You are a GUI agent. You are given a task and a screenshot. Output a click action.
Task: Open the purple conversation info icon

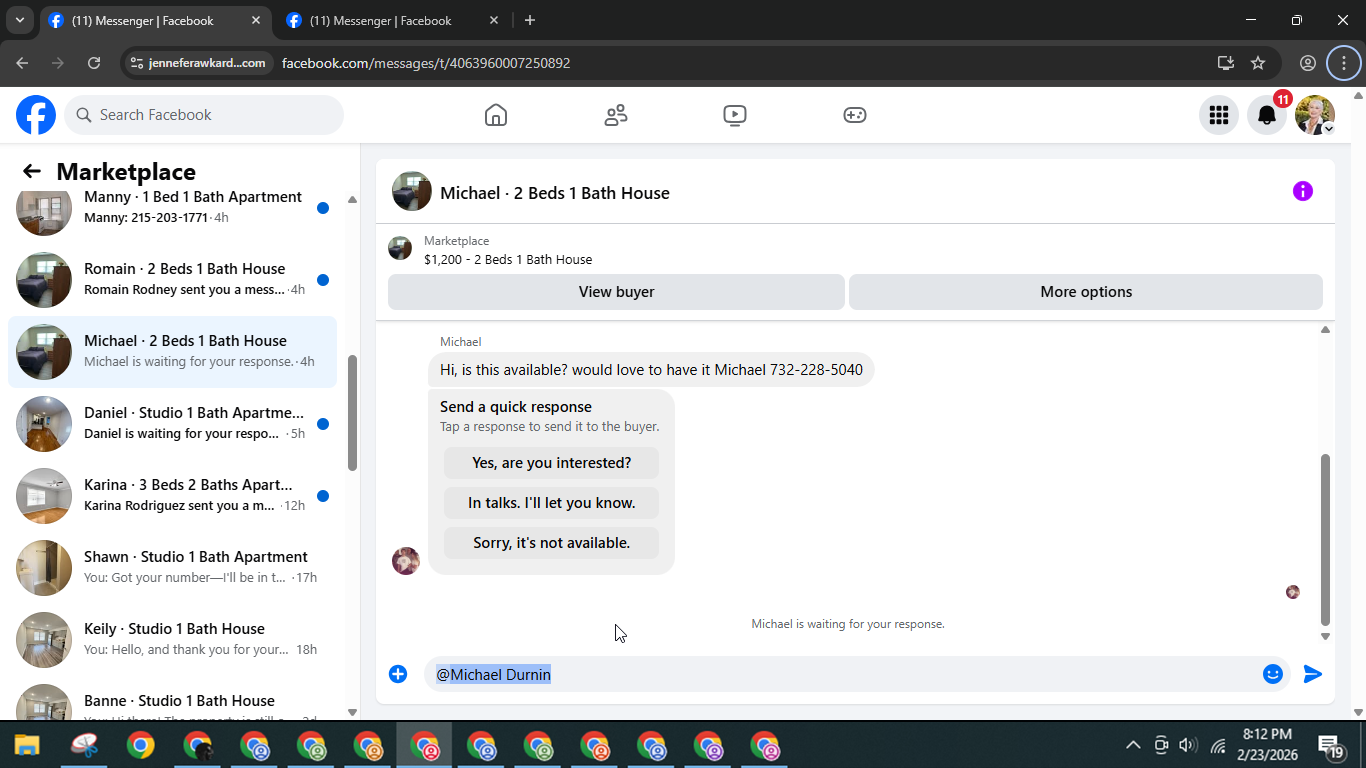1302,191
